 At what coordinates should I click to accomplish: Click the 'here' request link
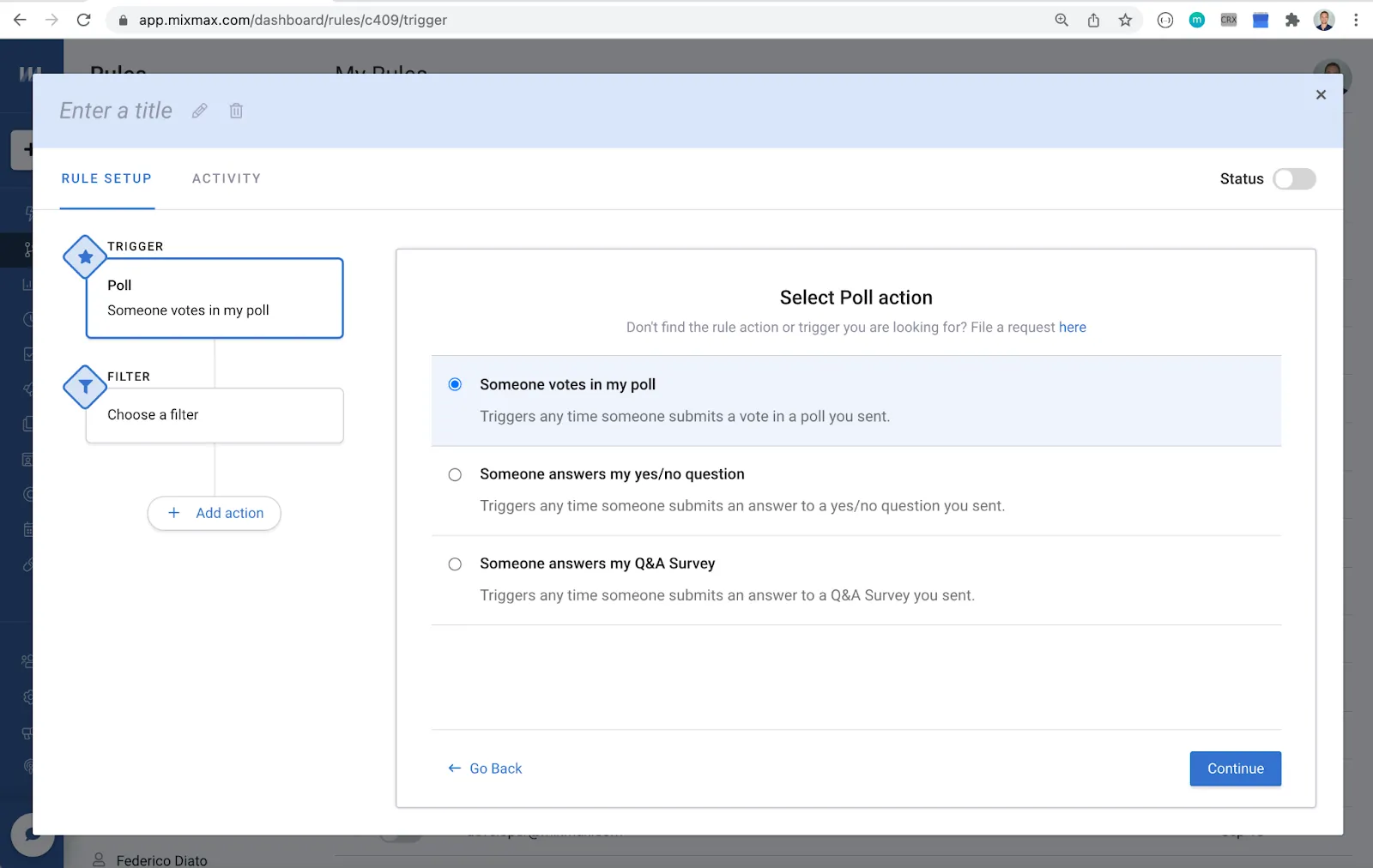tap(1073, 327)
